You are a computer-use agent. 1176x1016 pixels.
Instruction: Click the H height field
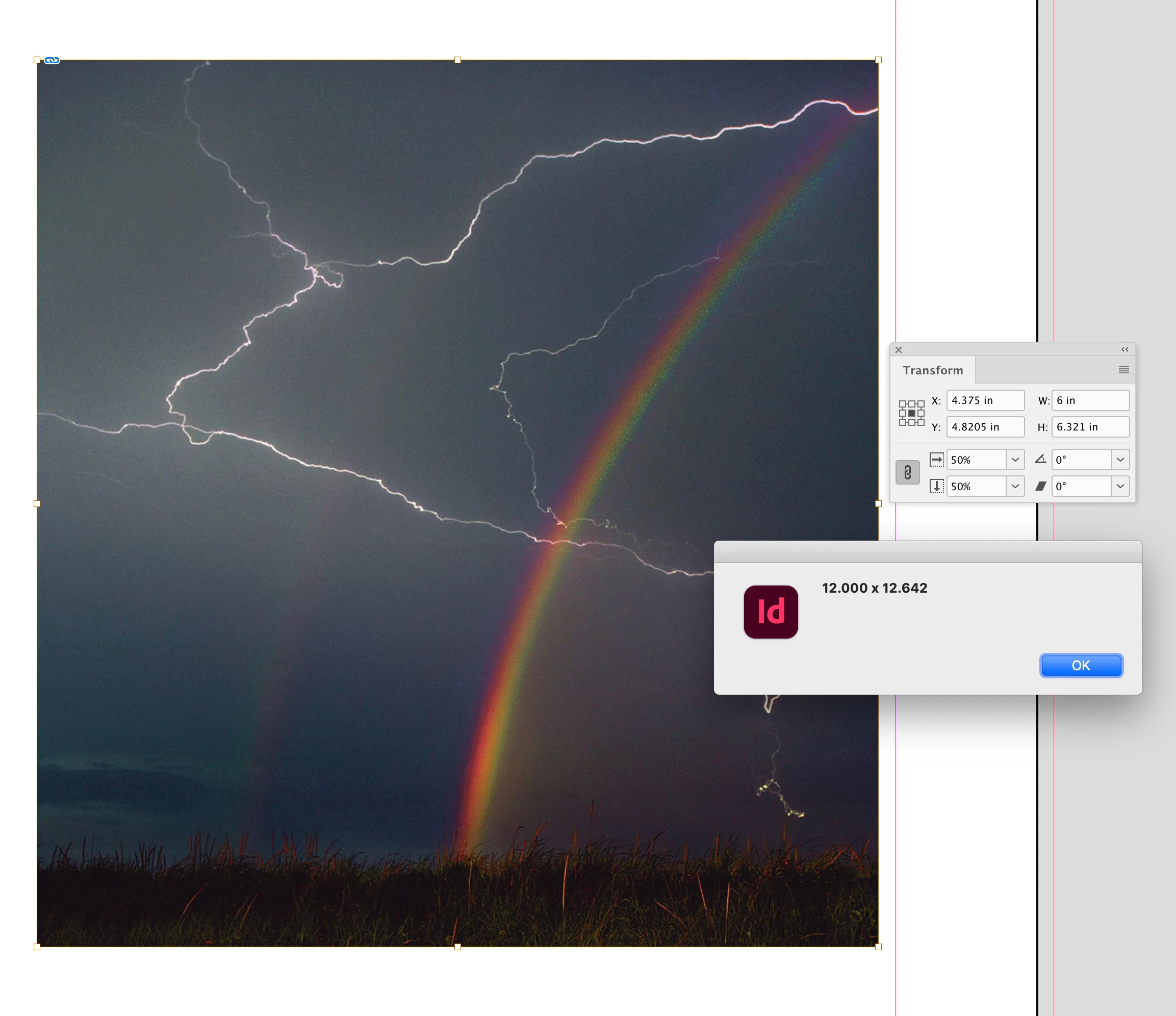[1090, 427]
